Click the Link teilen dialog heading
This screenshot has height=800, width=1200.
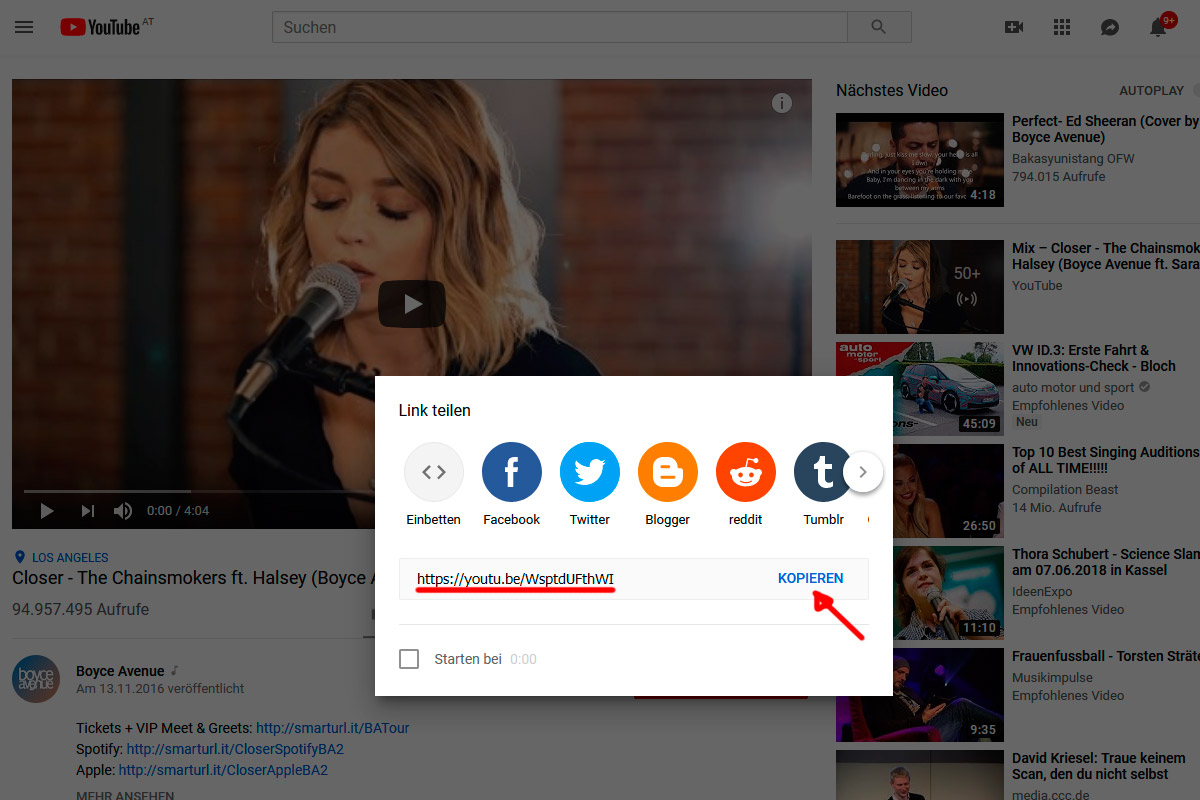click(434, 410)
